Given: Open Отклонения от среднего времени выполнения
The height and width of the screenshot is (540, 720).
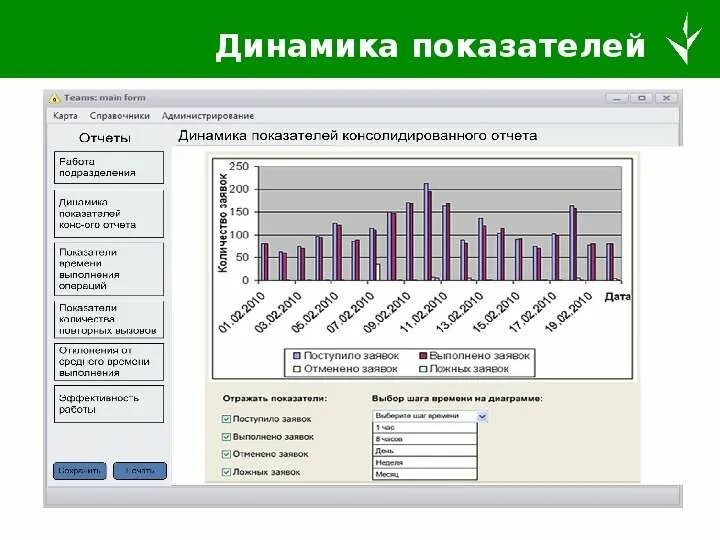Looking at the screenshot, I should click(x=109, y=362).
